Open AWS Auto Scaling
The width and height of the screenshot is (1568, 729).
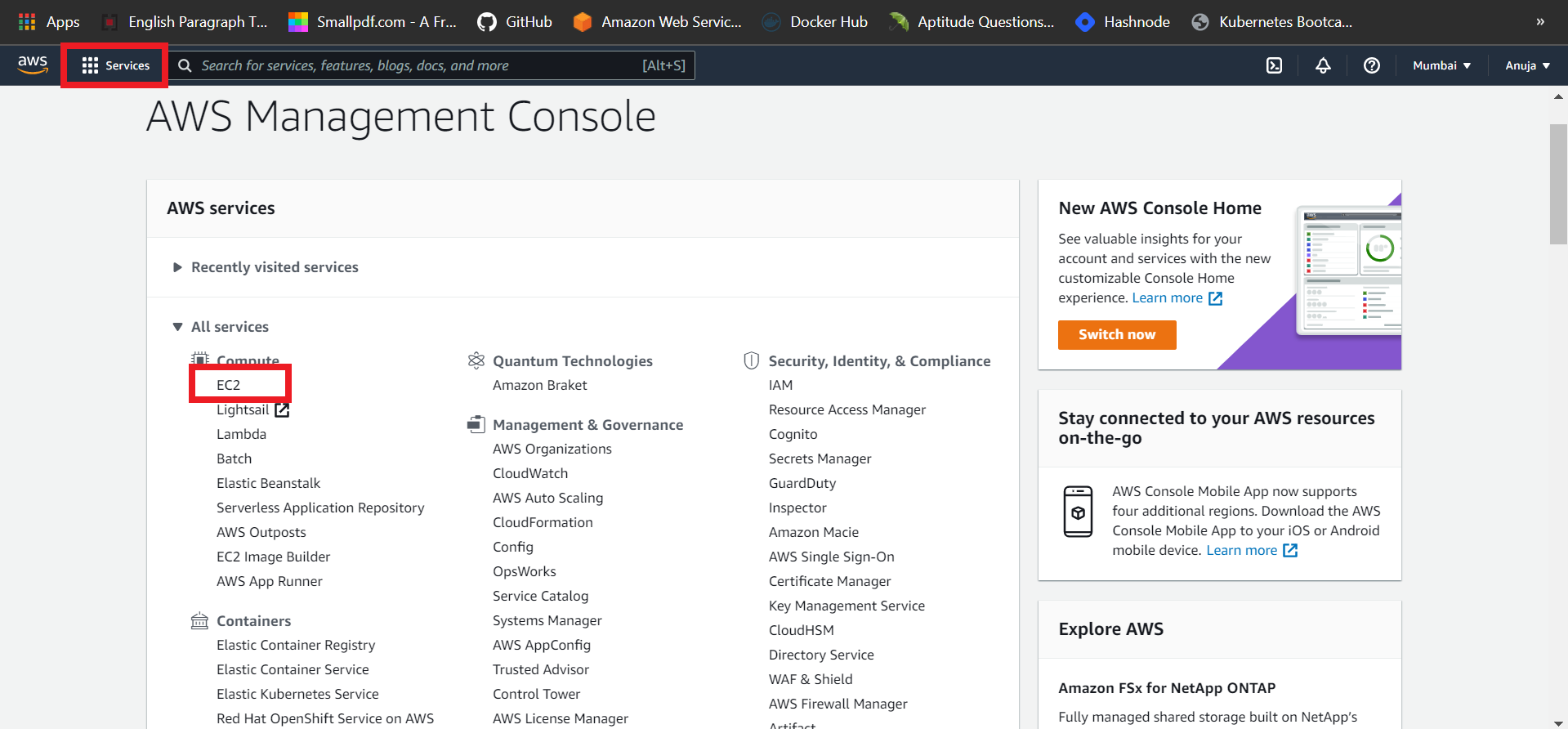click(547, 498)
